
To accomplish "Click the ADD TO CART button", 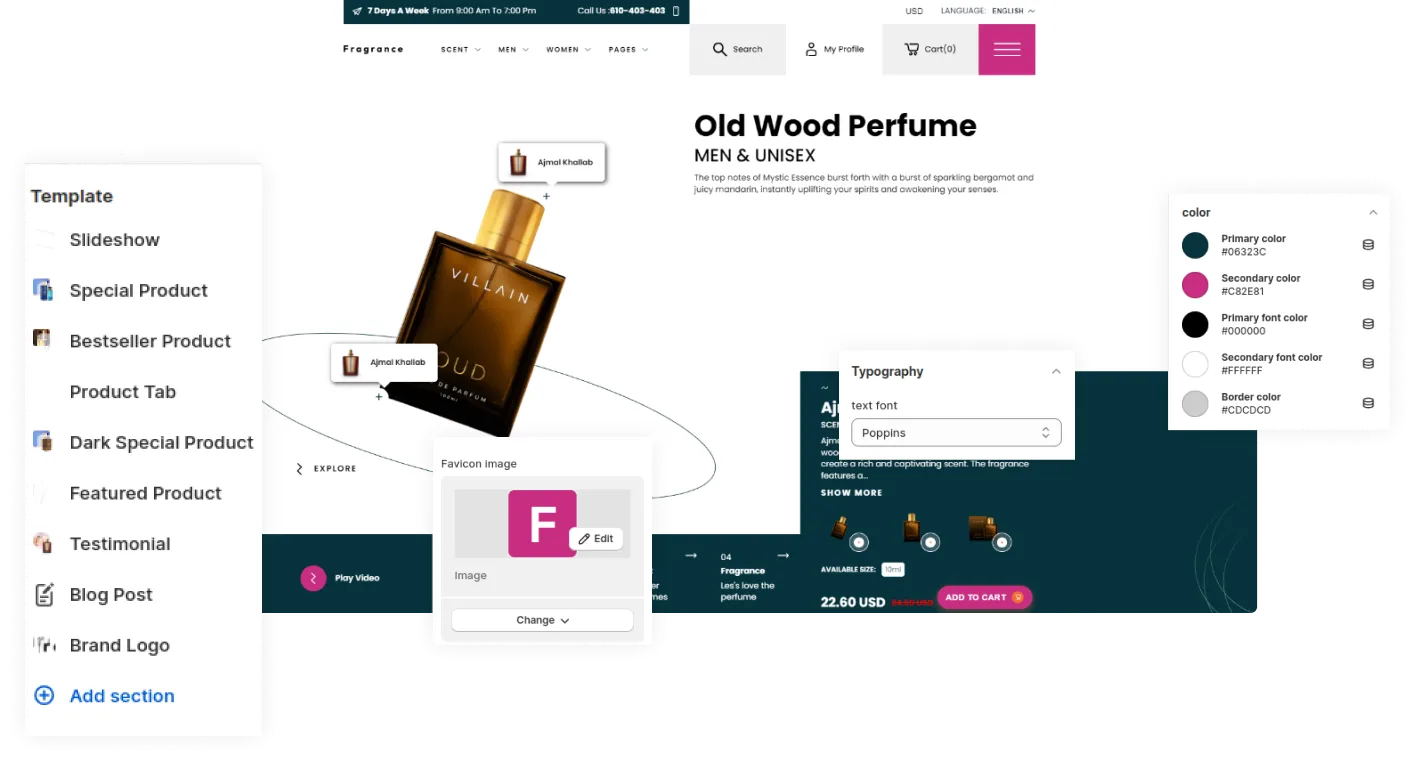I will (984, 597).
